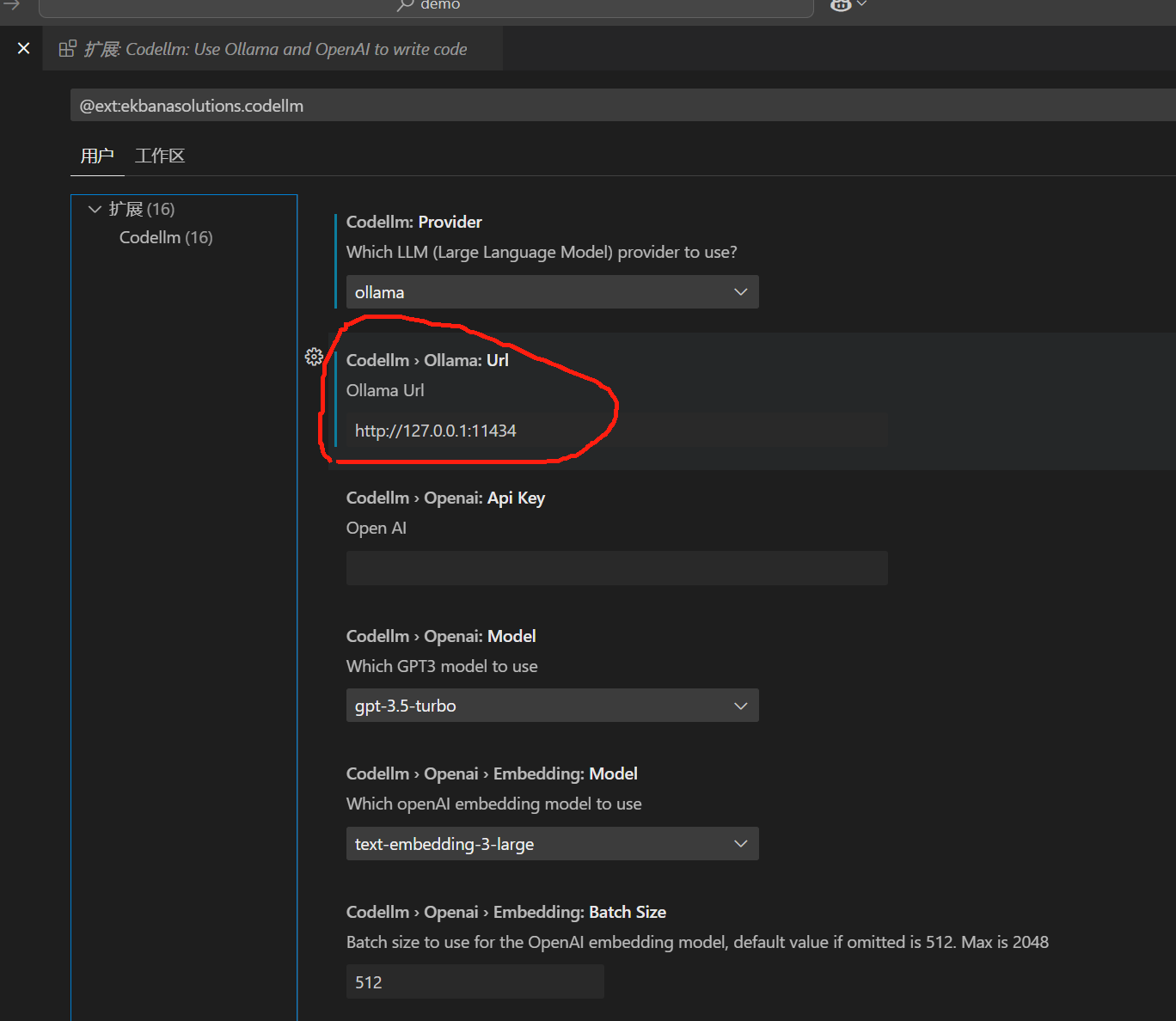Select Codellm (16) in the settings tree

[x=166, y=237]
